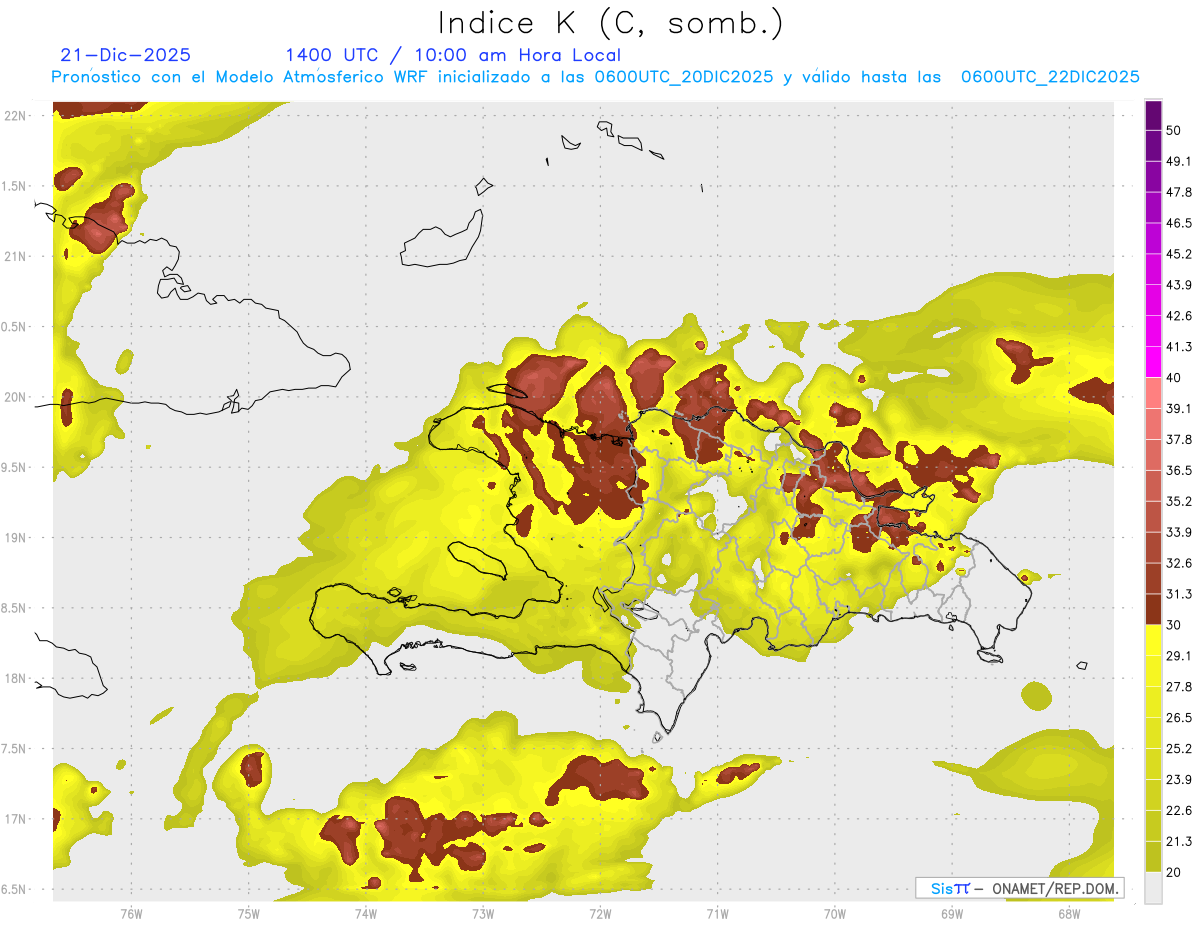
Task: Click the "43.9" color scale value
Action: [x=1179, y=285]
